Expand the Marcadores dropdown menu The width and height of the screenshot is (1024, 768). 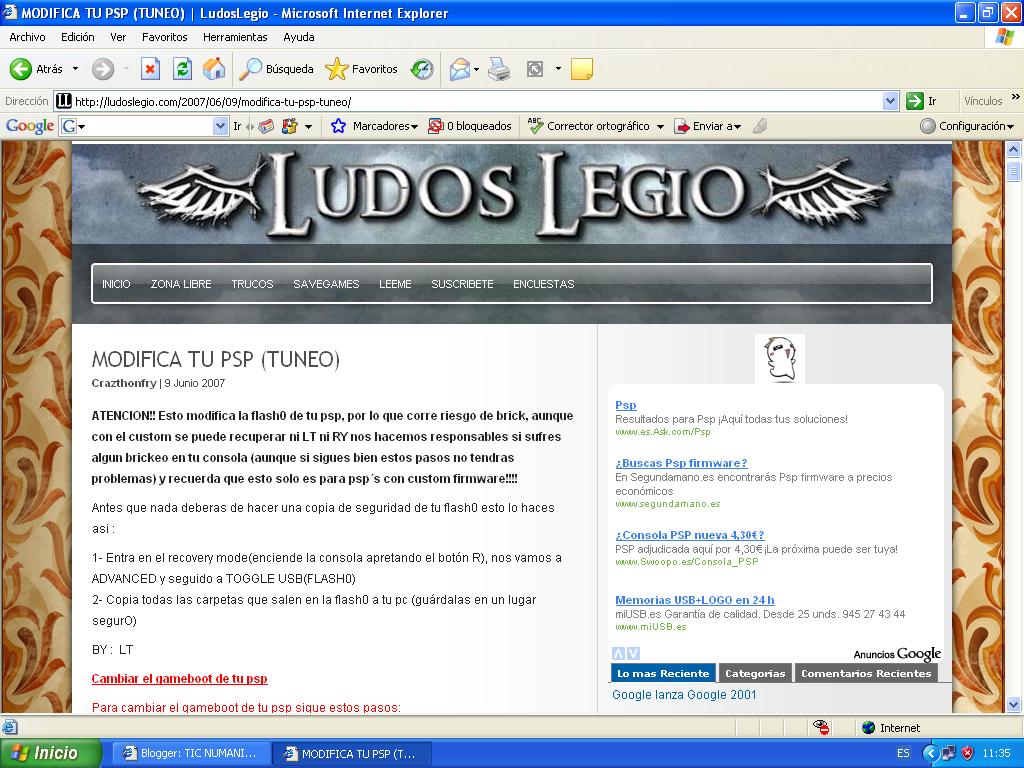click(414, 127)
